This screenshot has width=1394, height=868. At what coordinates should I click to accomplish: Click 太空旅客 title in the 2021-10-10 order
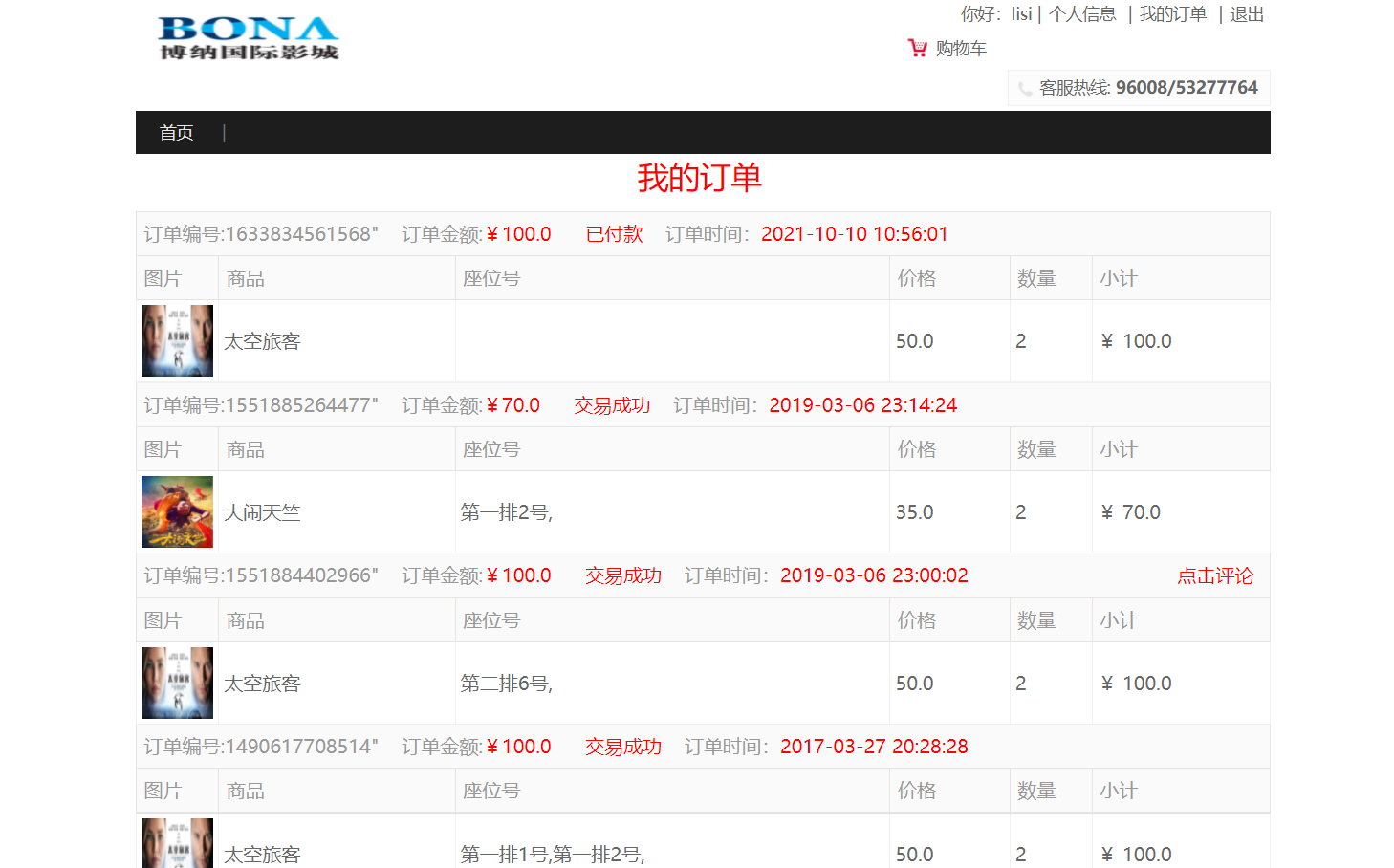[x=262, y=341]
